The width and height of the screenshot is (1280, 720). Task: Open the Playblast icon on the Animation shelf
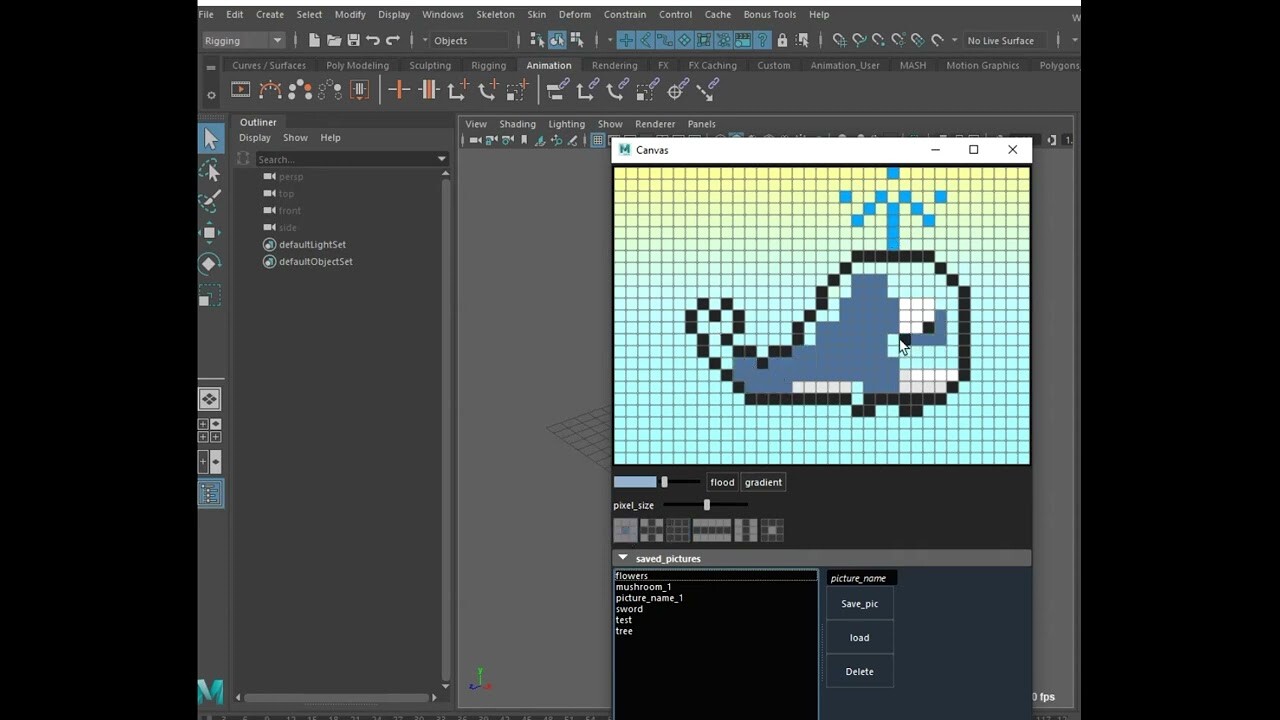click(241, 90)
